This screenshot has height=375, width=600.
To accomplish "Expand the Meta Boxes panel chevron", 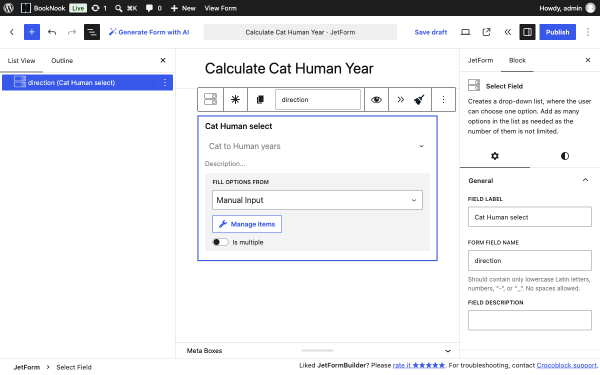I will tap(448, 351).
